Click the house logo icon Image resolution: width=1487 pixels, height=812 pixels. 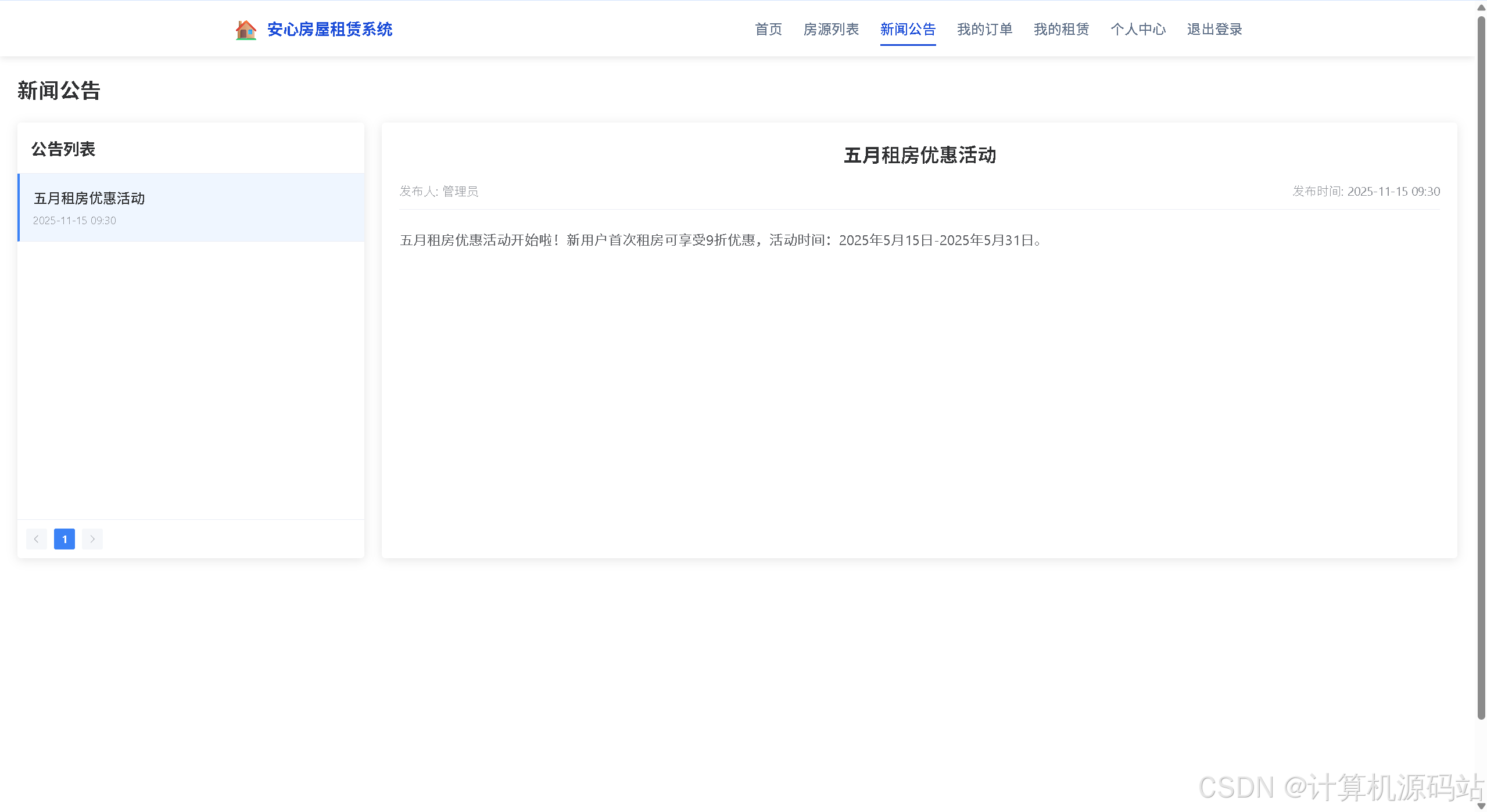point(246,30)
